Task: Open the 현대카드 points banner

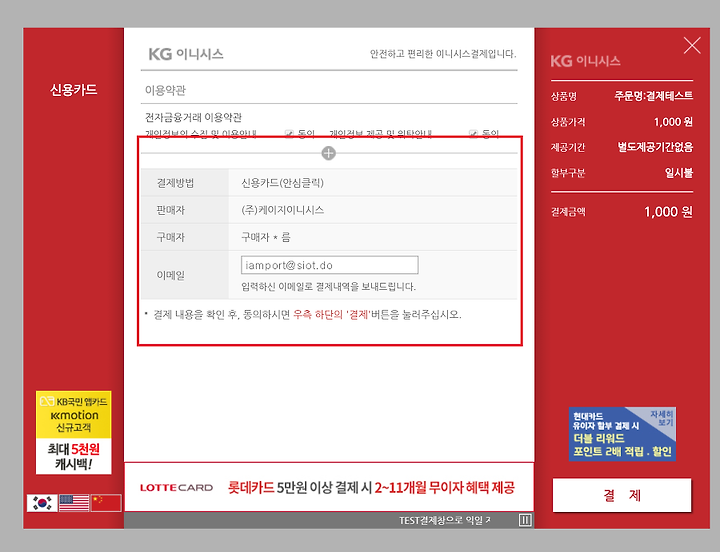Action: 622,434
